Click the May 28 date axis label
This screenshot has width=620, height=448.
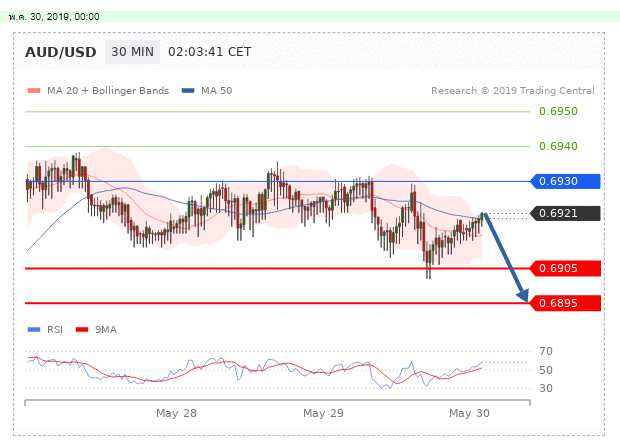pos(176,413)
